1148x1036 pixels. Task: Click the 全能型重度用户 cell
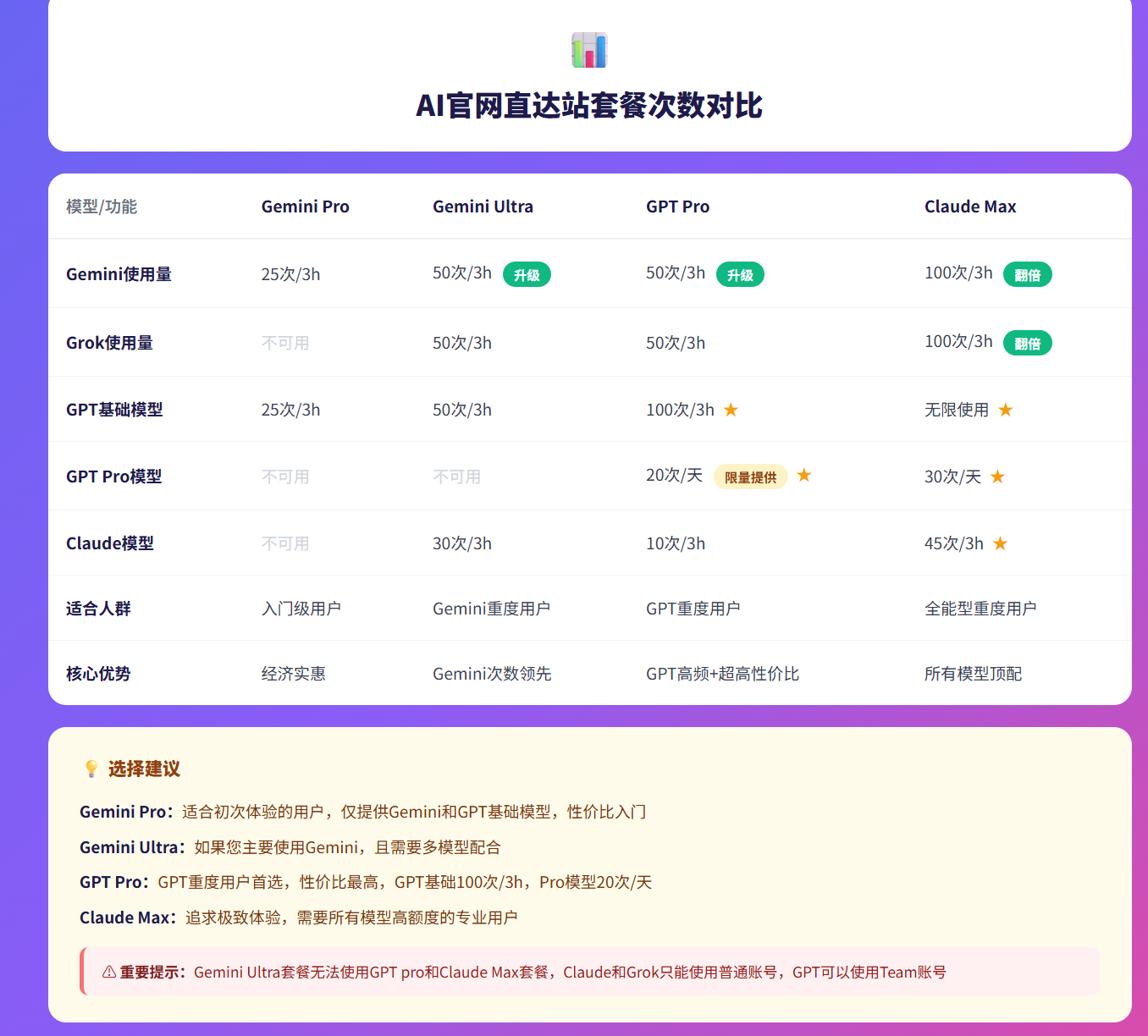tap(980, 609)
